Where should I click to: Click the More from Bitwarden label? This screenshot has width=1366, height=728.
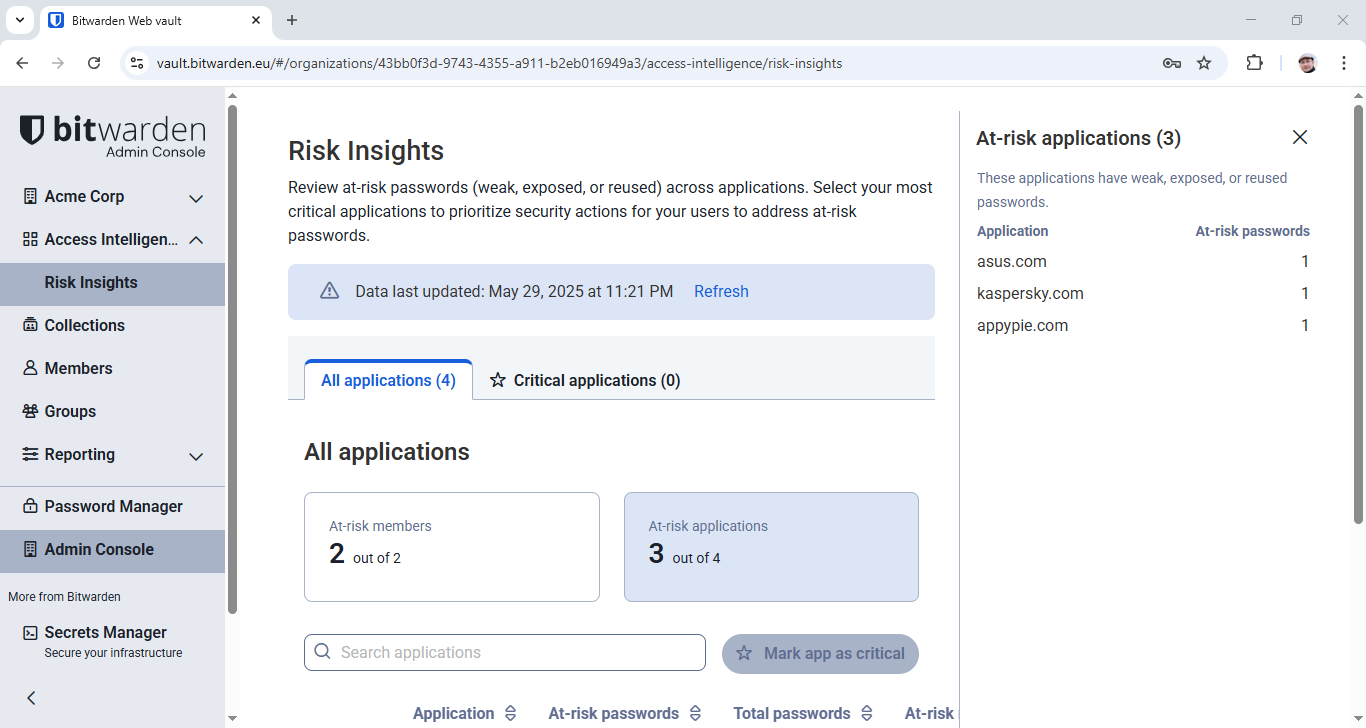pyautogui.click(x=64, y=597)
